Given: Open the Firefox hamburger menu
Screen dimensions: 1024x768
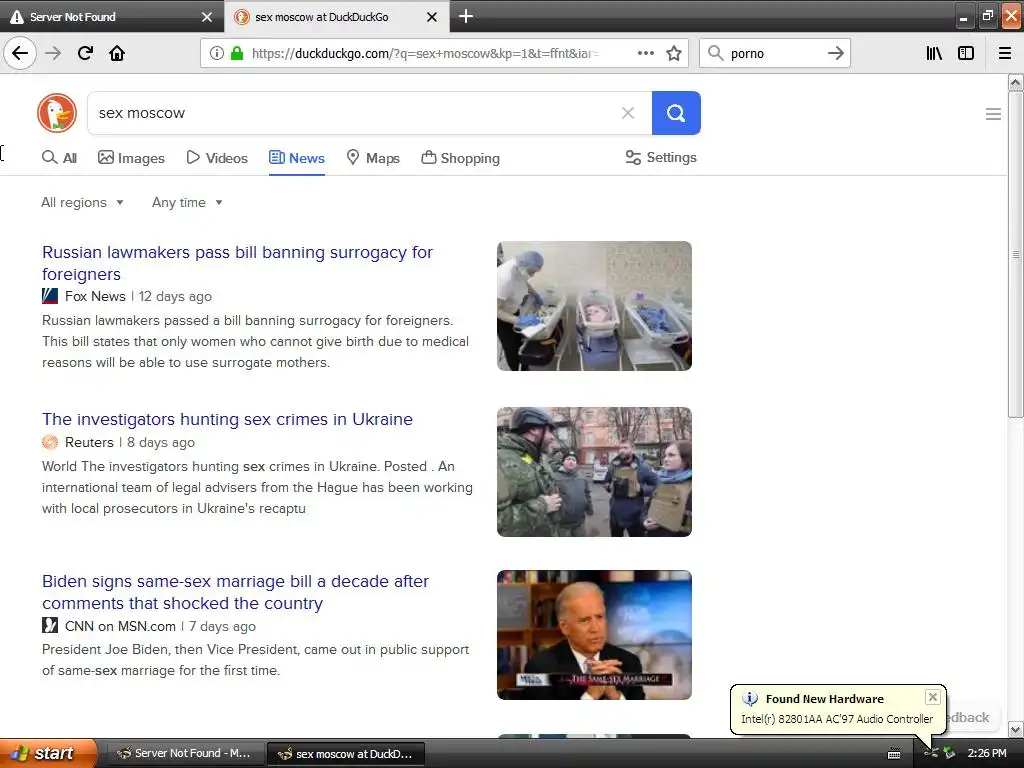Looking at the screenshot, I should [x=1005, y=53].
